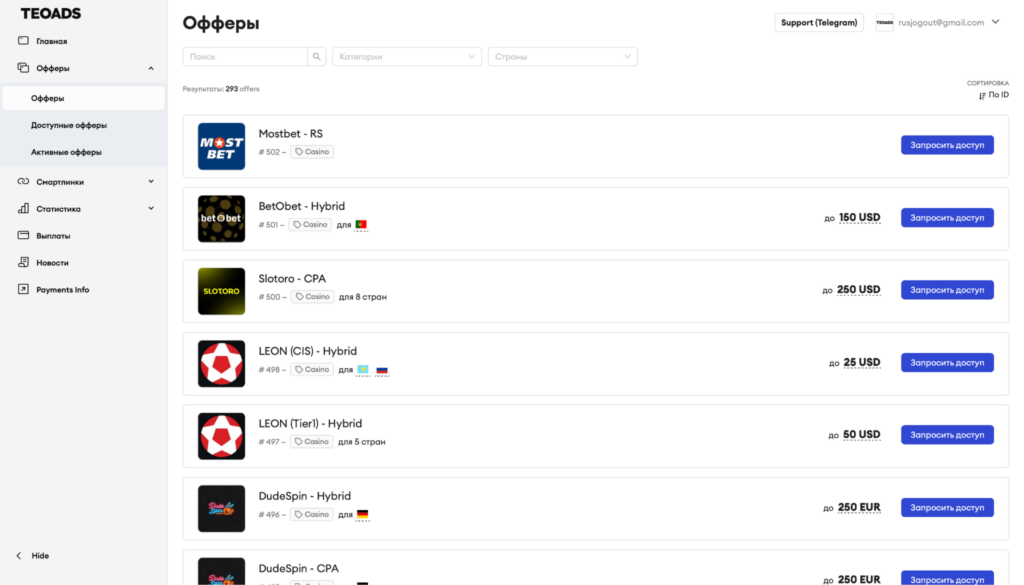Click the Casino tag on Slotoro - CPA
1024x585 pixels.
[312, 296]
